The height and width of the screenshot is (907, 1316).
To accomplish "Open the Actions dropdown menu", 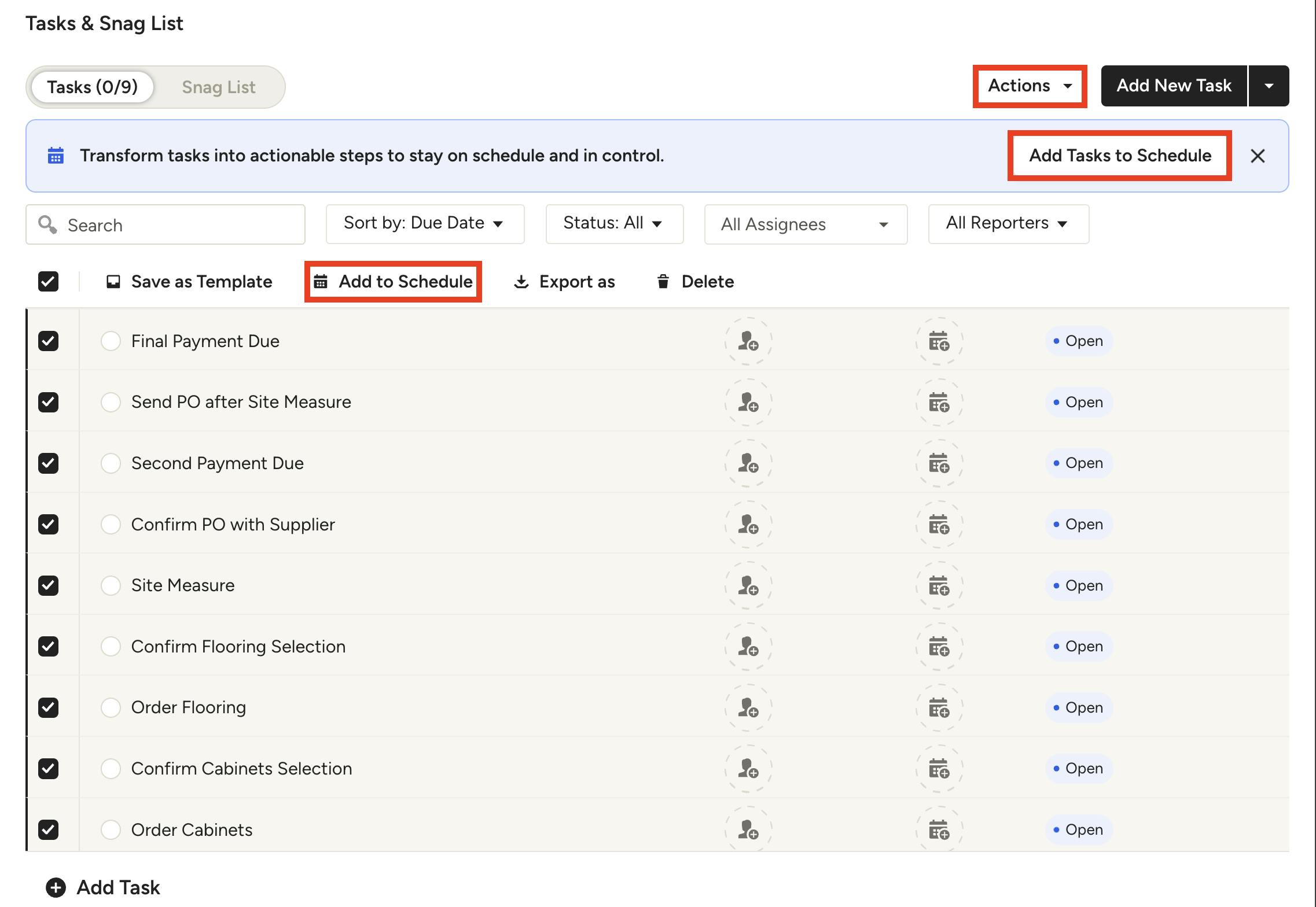I will [x=1030, y=86].
